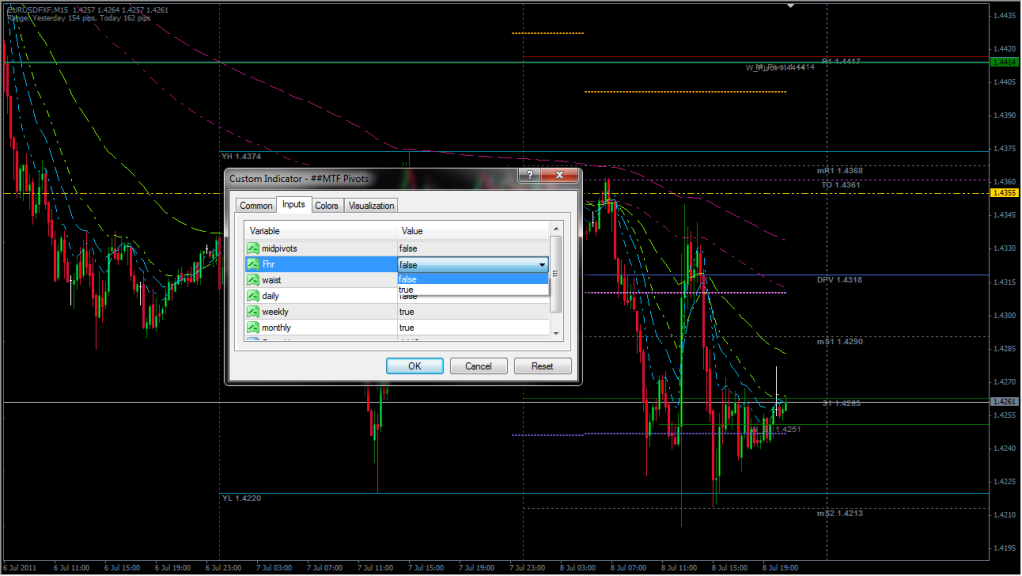Open the Colors tab

pyautogui.click(x=327, y=205)
